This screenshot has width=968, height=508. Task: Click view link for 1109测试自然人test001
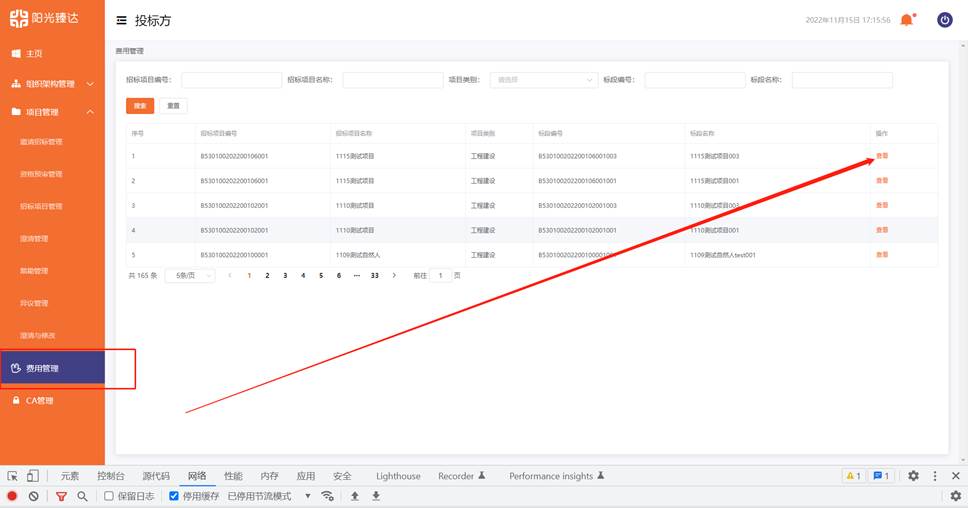(x=882, y=254)
